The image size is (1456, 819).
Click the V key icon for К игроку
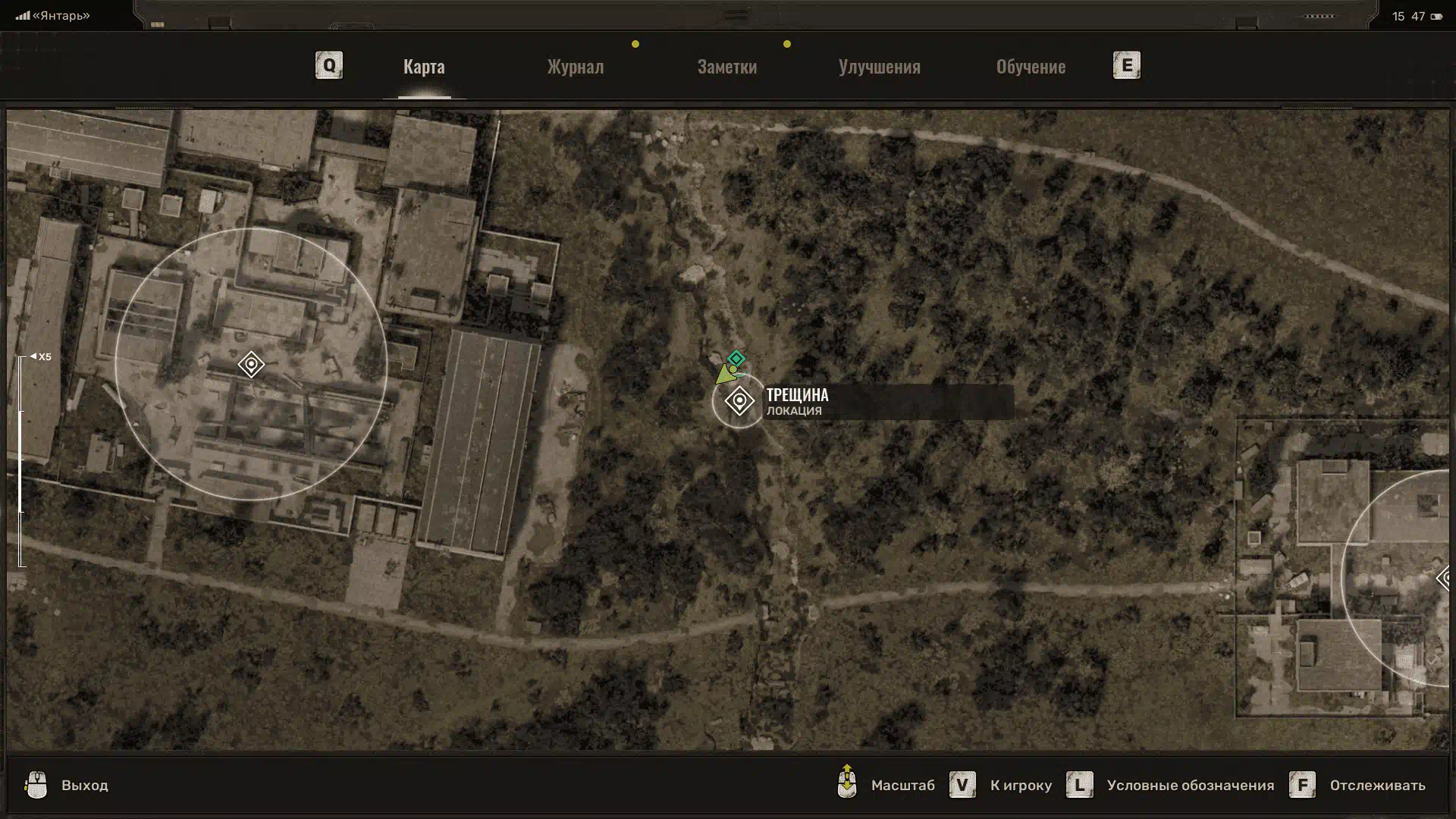[x=962, y=785]
